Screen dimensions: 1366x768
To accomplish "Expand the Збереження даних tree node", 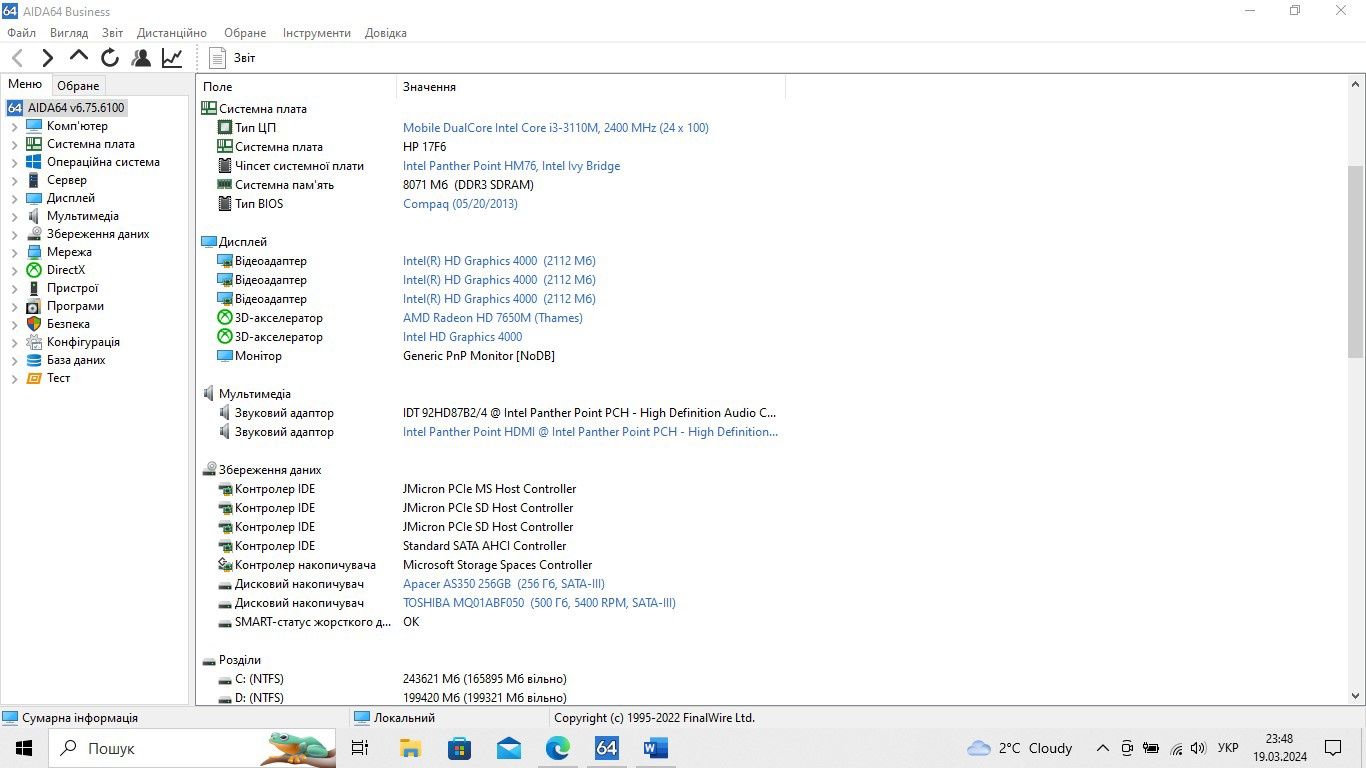I will pos(14,235).
